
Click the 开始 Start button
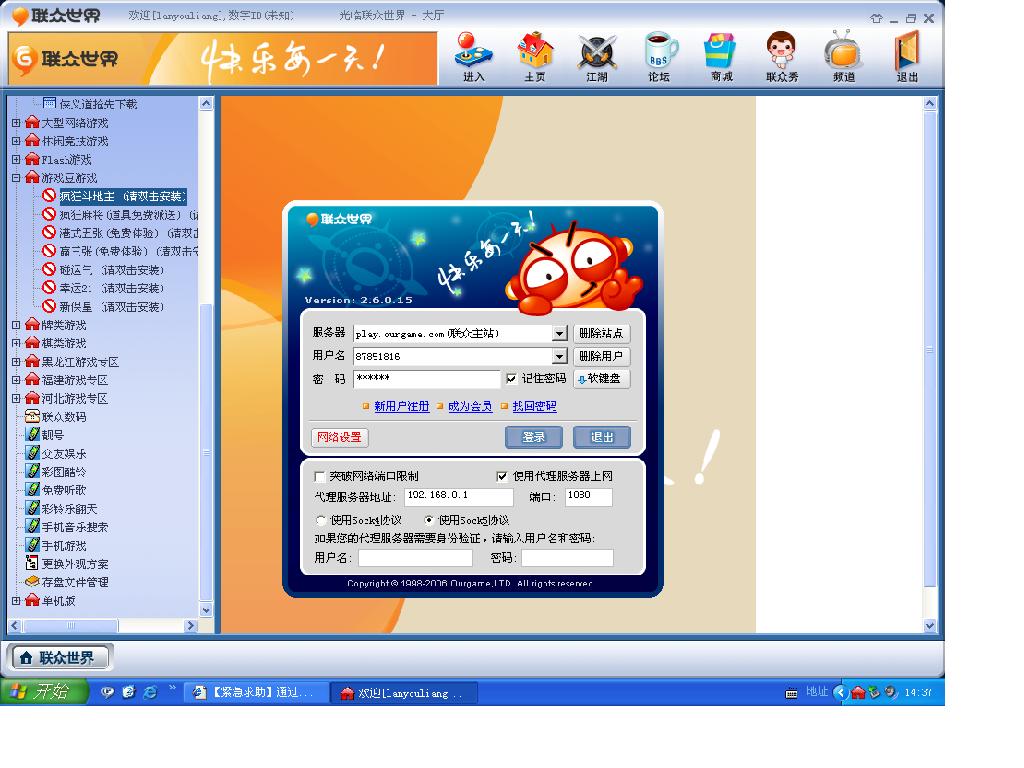coord(44,692)
